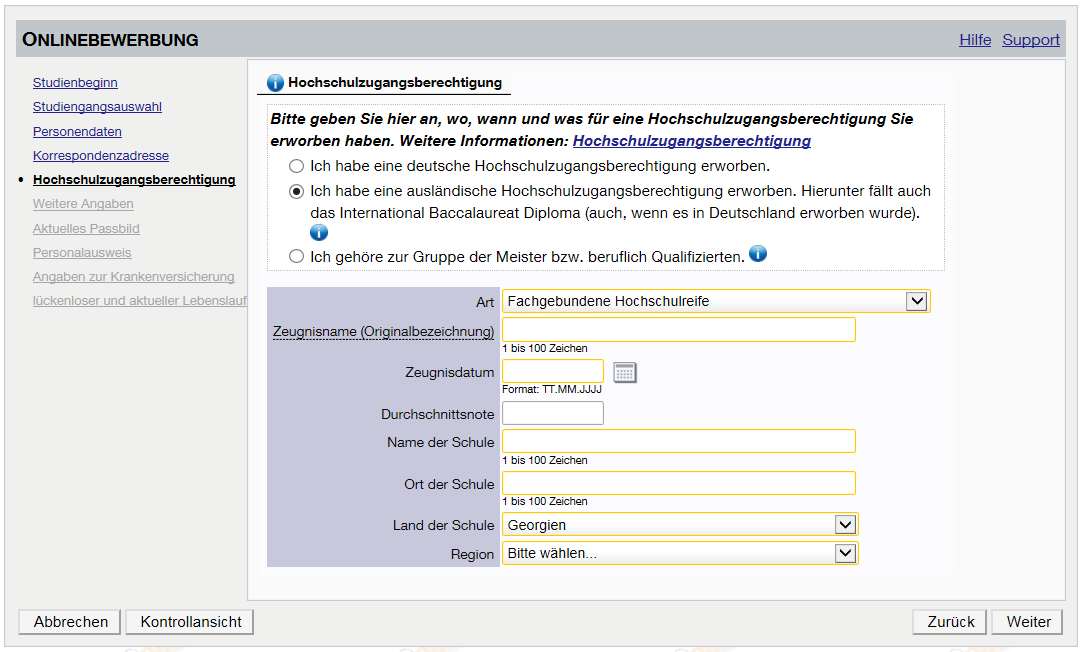Select ausländische Hochschulzugangsberechtigung radio option
This screenshot has width=1085, height=652.
click(296, 192)
